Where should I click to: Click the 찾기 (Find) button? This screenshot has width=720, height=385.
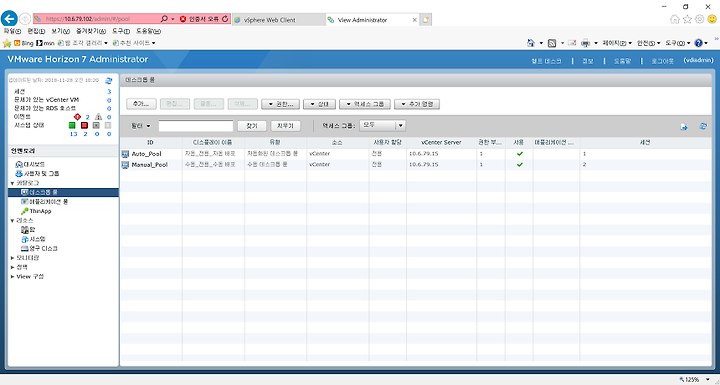pyautogui.click(x=252, y=126)
